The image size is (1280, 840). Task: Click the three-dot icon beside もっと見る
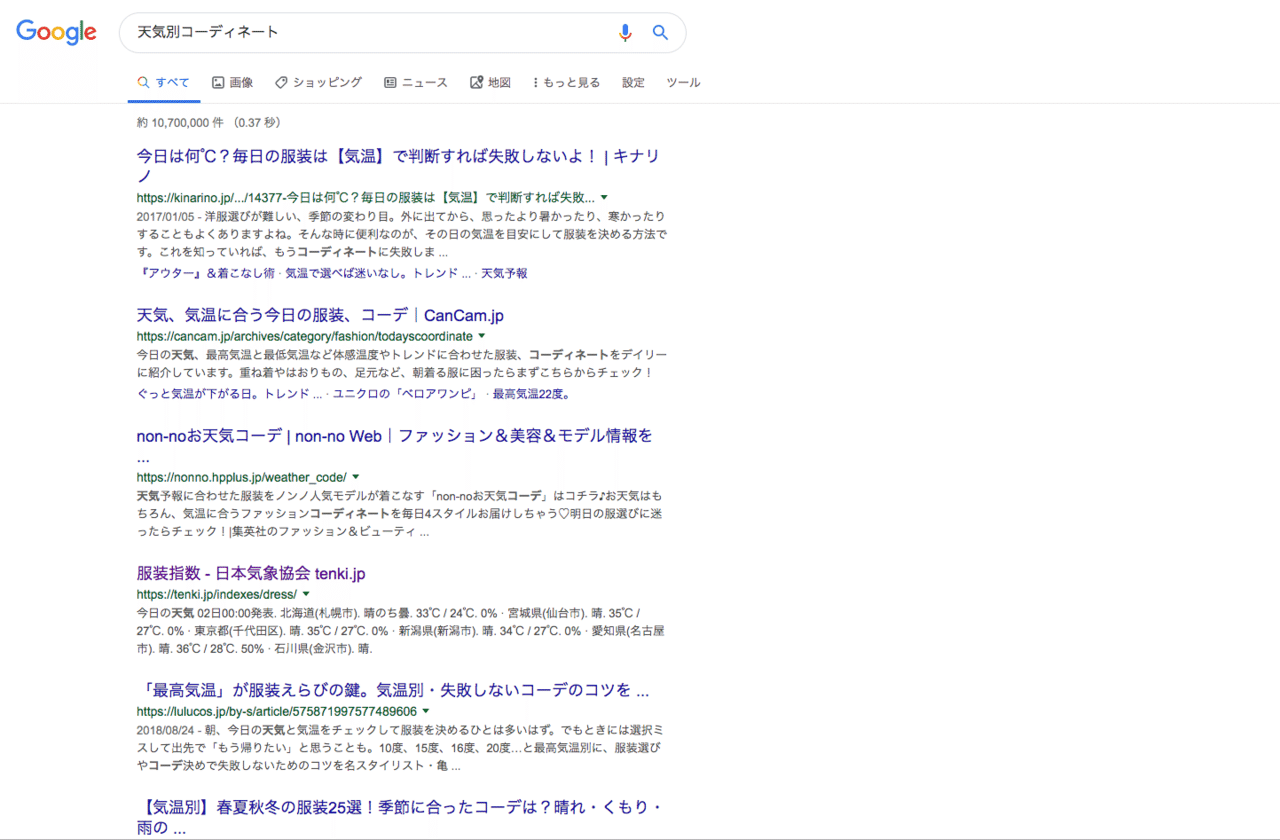point(537,81)
